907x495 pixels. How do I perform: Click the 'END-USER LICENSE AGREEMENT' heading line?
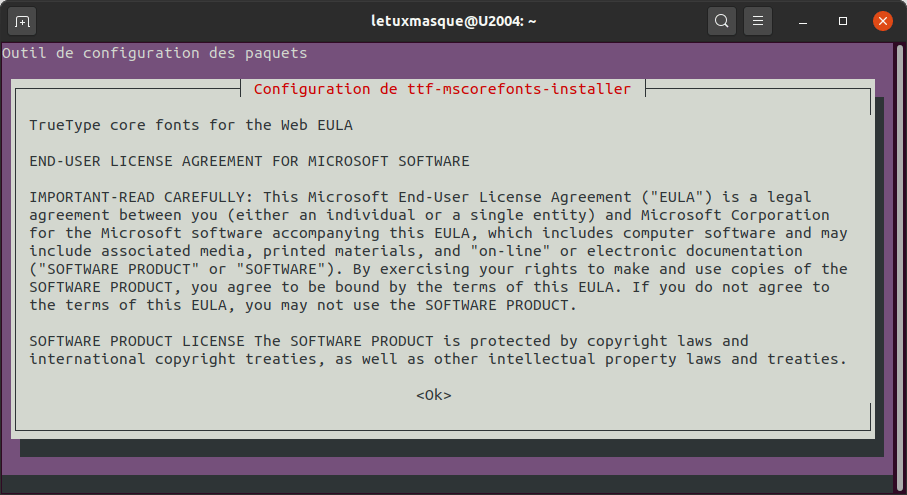(x=249, y=161)
